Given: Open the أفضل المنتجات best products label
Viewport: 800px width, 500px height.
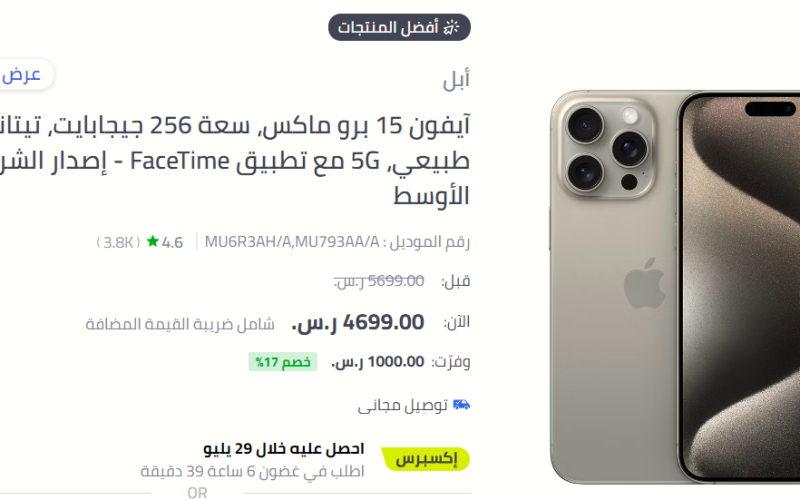Looking at the screenshot, I should click(x=399, y=27).
